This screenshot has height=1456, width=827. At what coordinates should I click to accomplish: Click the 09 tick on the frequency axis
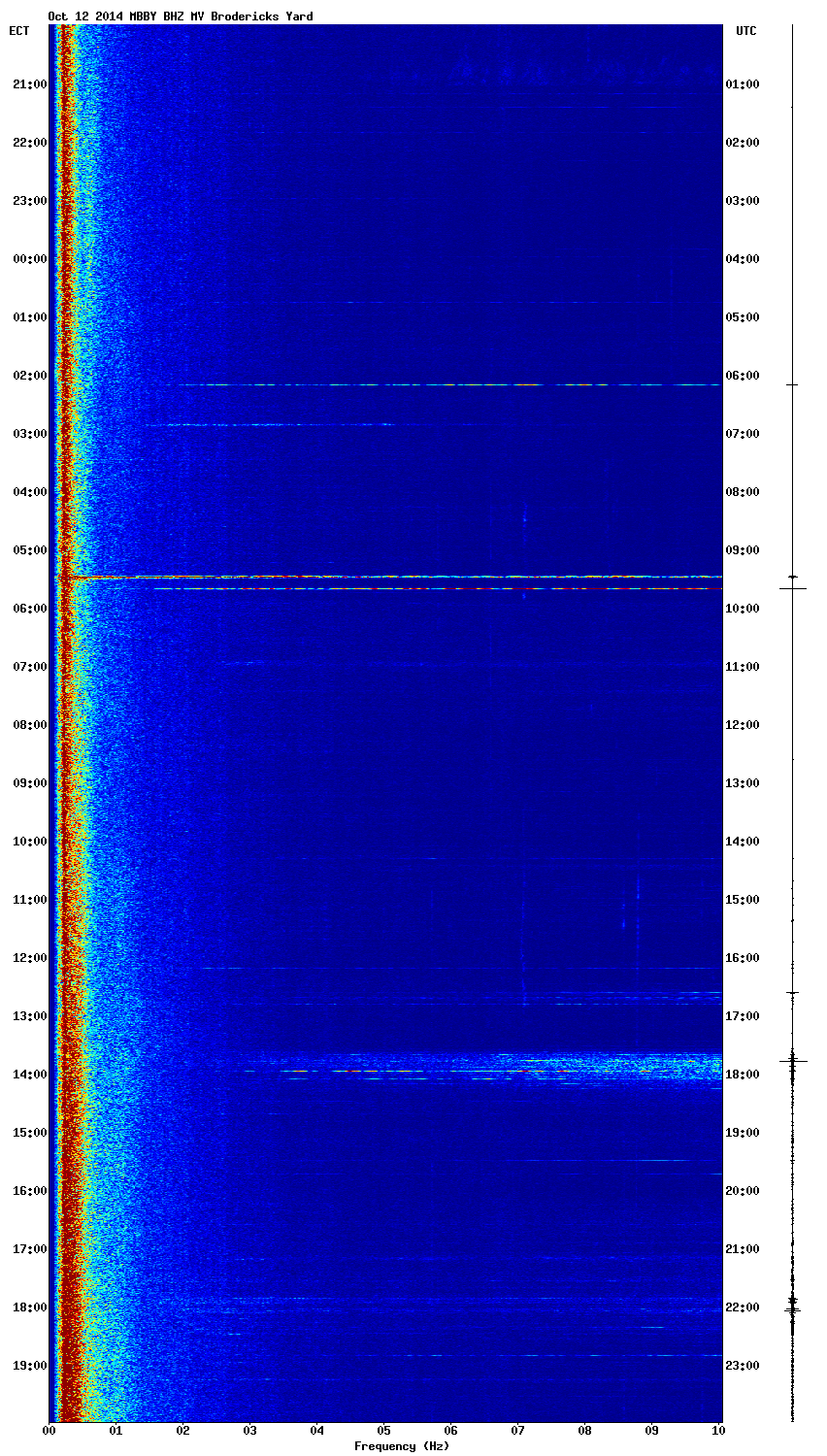coord(651,1431)
